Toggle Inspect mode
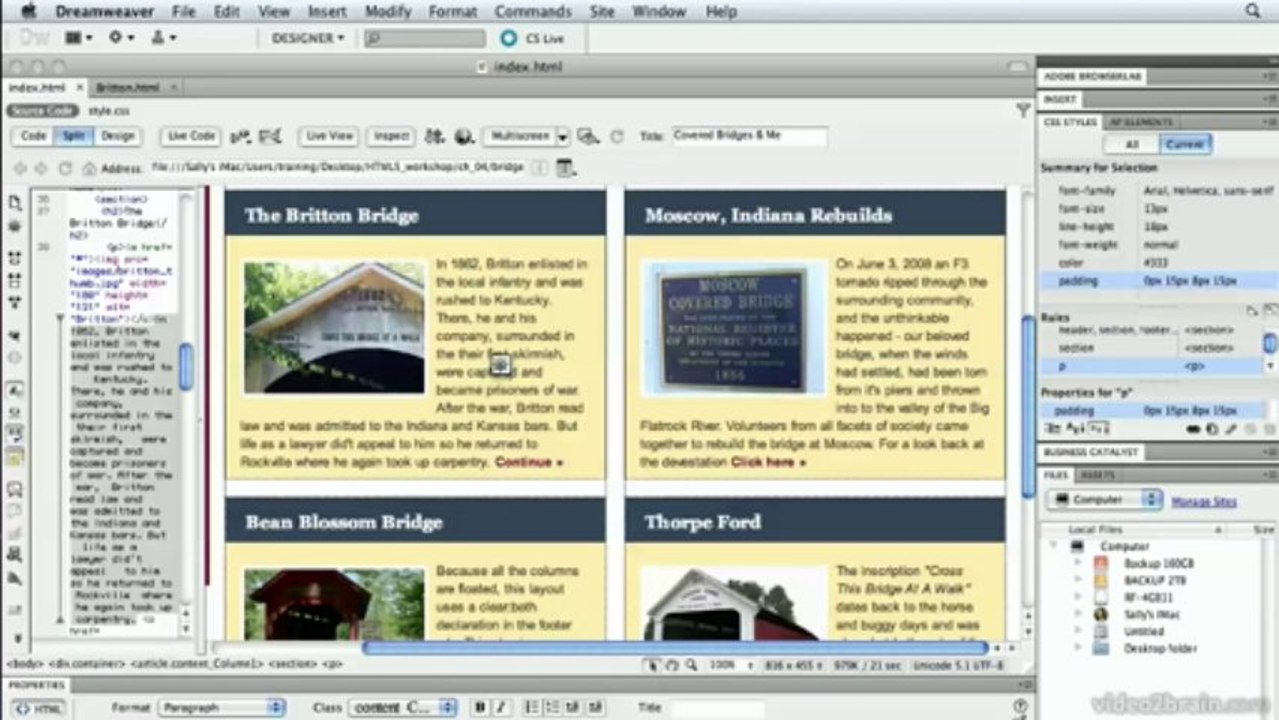The image size is (1279, 720). [391, 136]
